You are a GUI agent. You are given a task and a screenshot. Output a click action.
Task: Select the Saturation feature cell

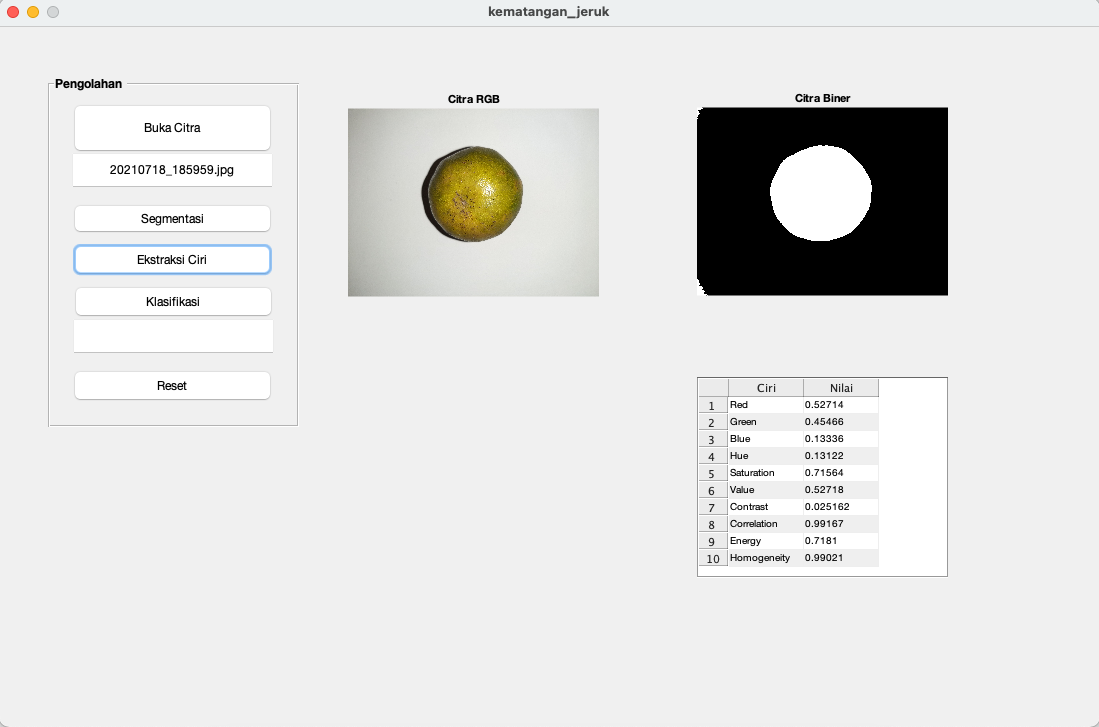766,473
